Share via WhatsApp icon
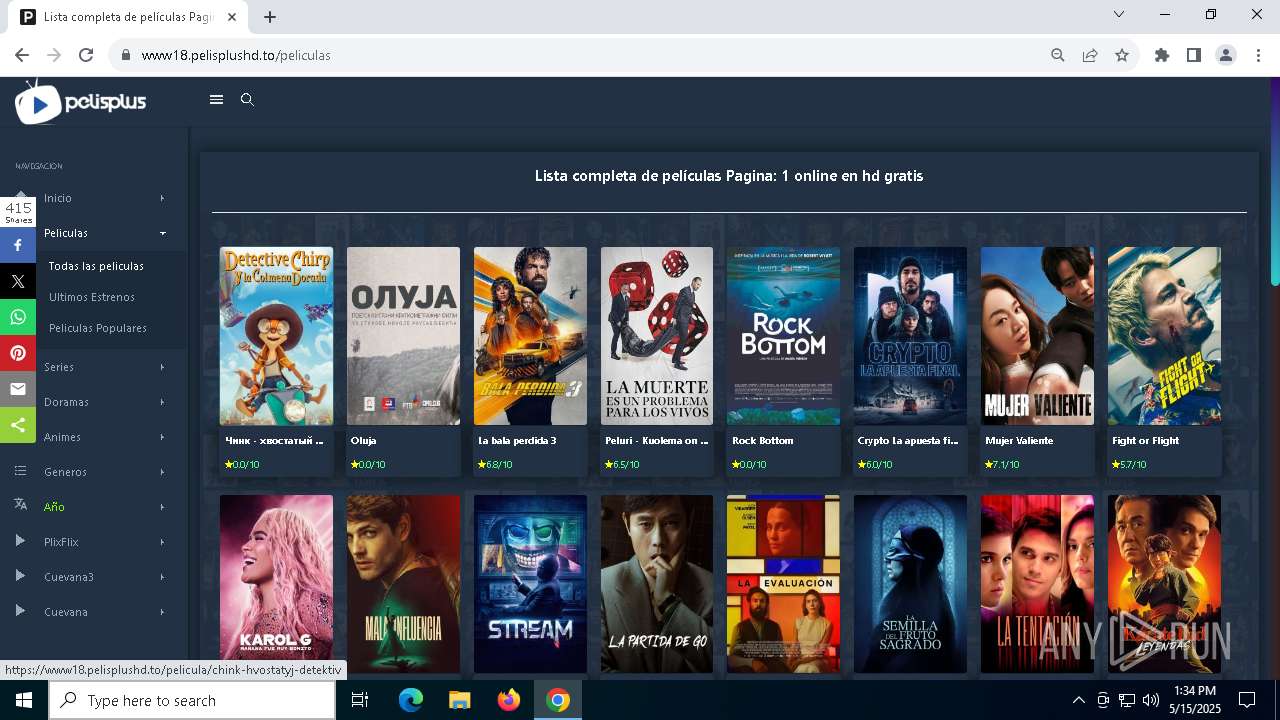Screen dimensions: 1280x720 pos(18,317)
